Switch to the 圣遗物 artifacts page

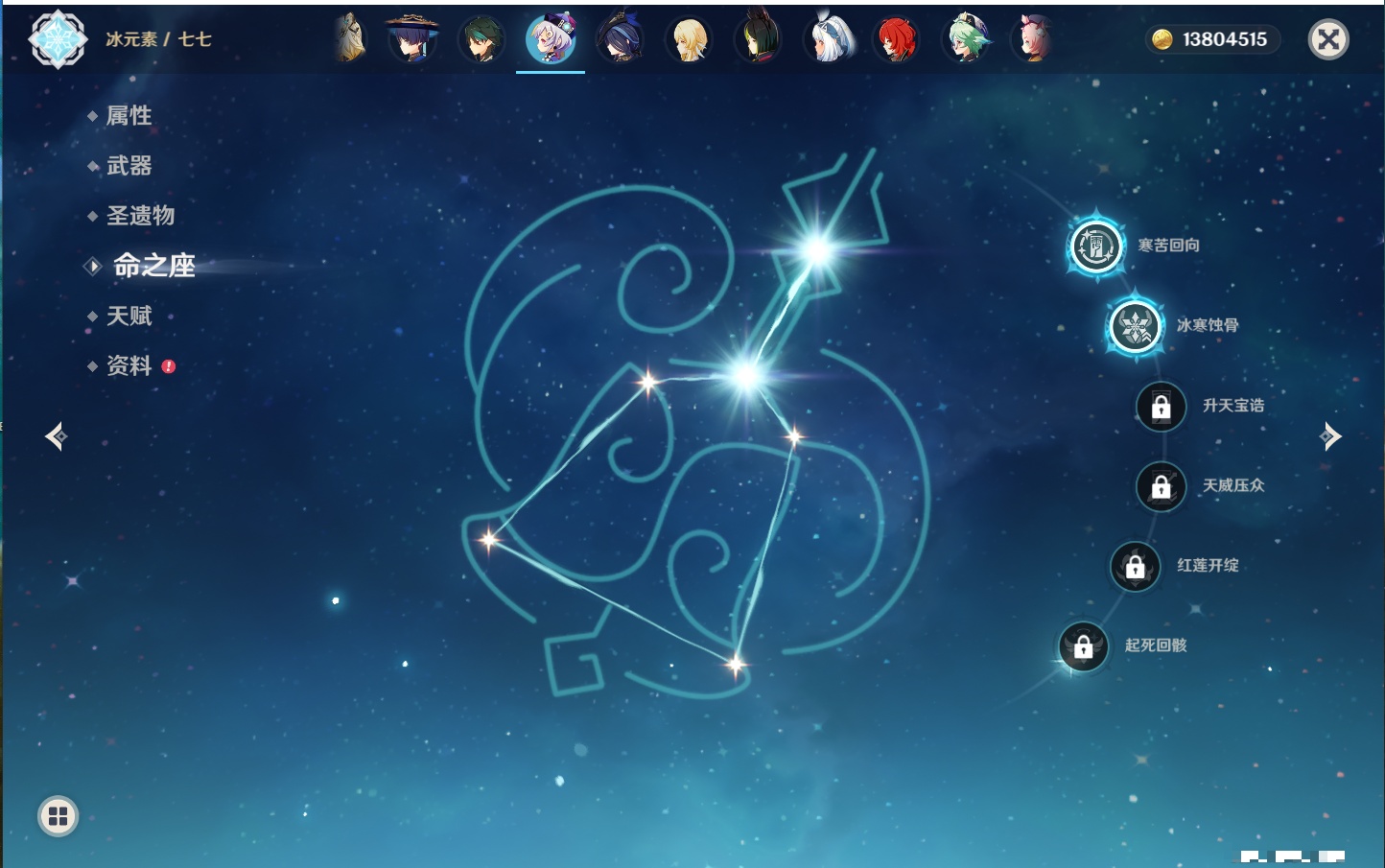140,216
